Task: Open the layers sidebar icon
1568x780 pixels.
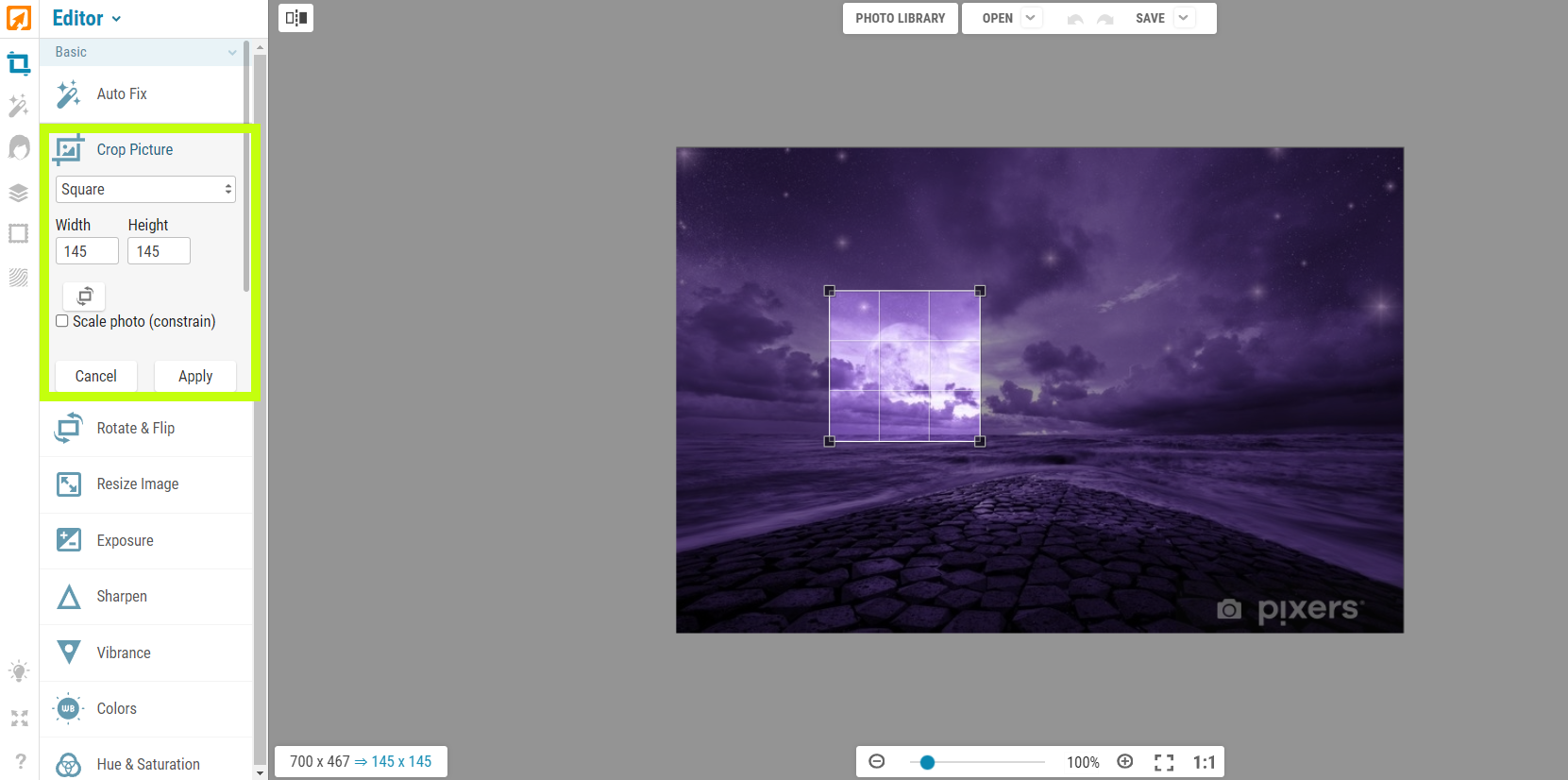Action: 19,193
